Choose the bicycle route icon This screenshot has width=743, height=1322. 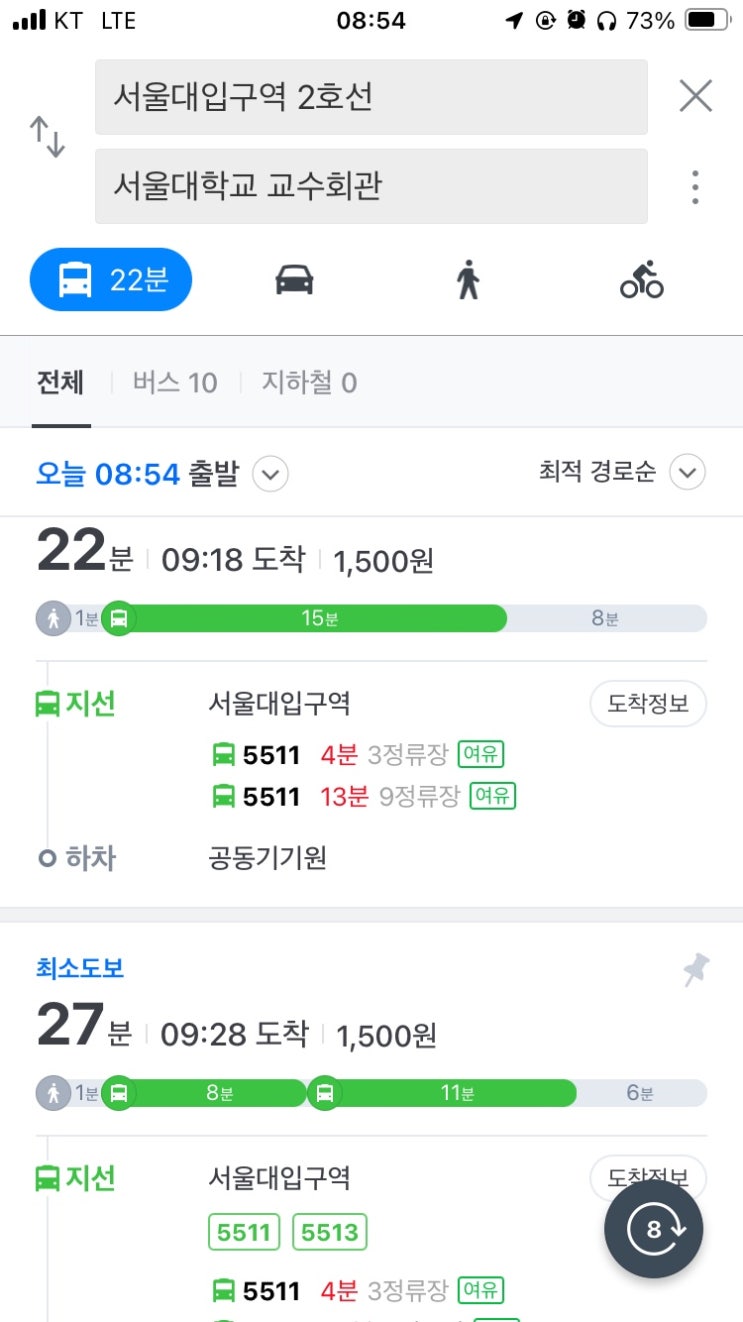tap(641, 280)
